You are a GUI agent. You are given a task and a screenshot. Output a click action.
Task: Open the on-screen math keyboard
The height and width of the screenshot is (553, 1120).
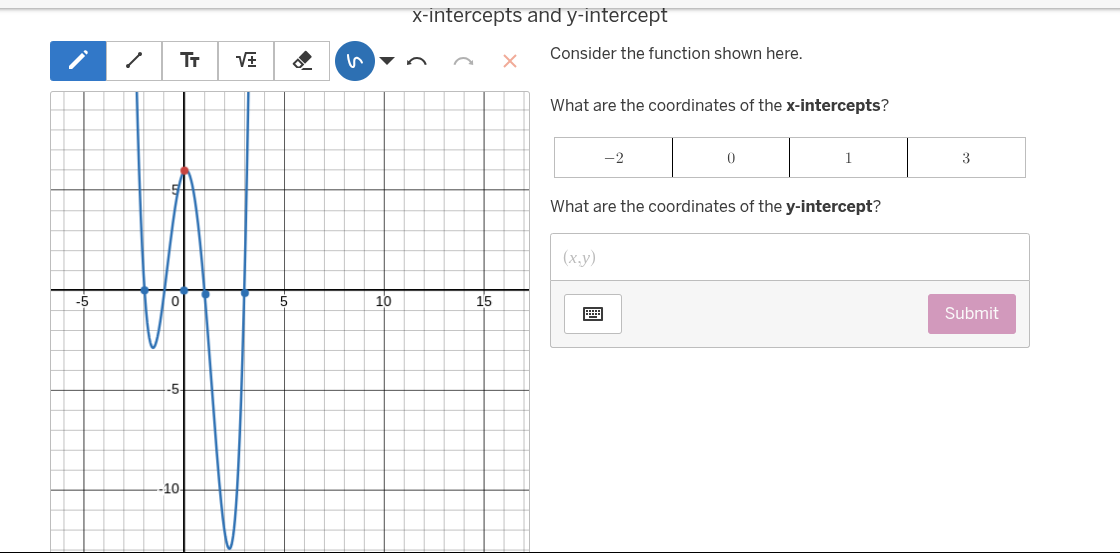(x=592, y=314)
